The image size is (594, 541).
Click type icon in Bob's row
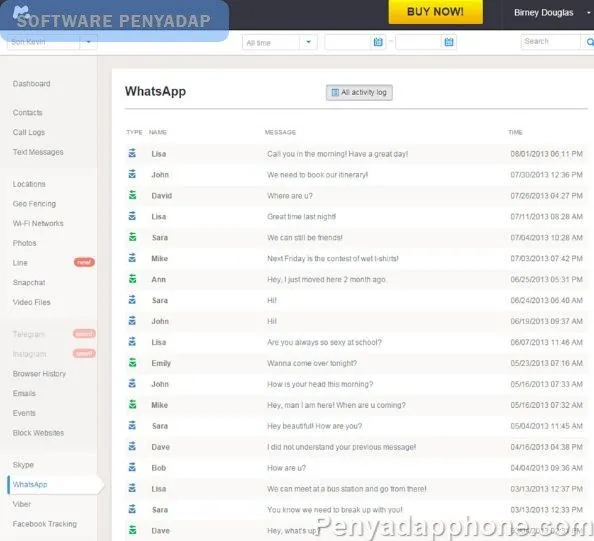132,468
